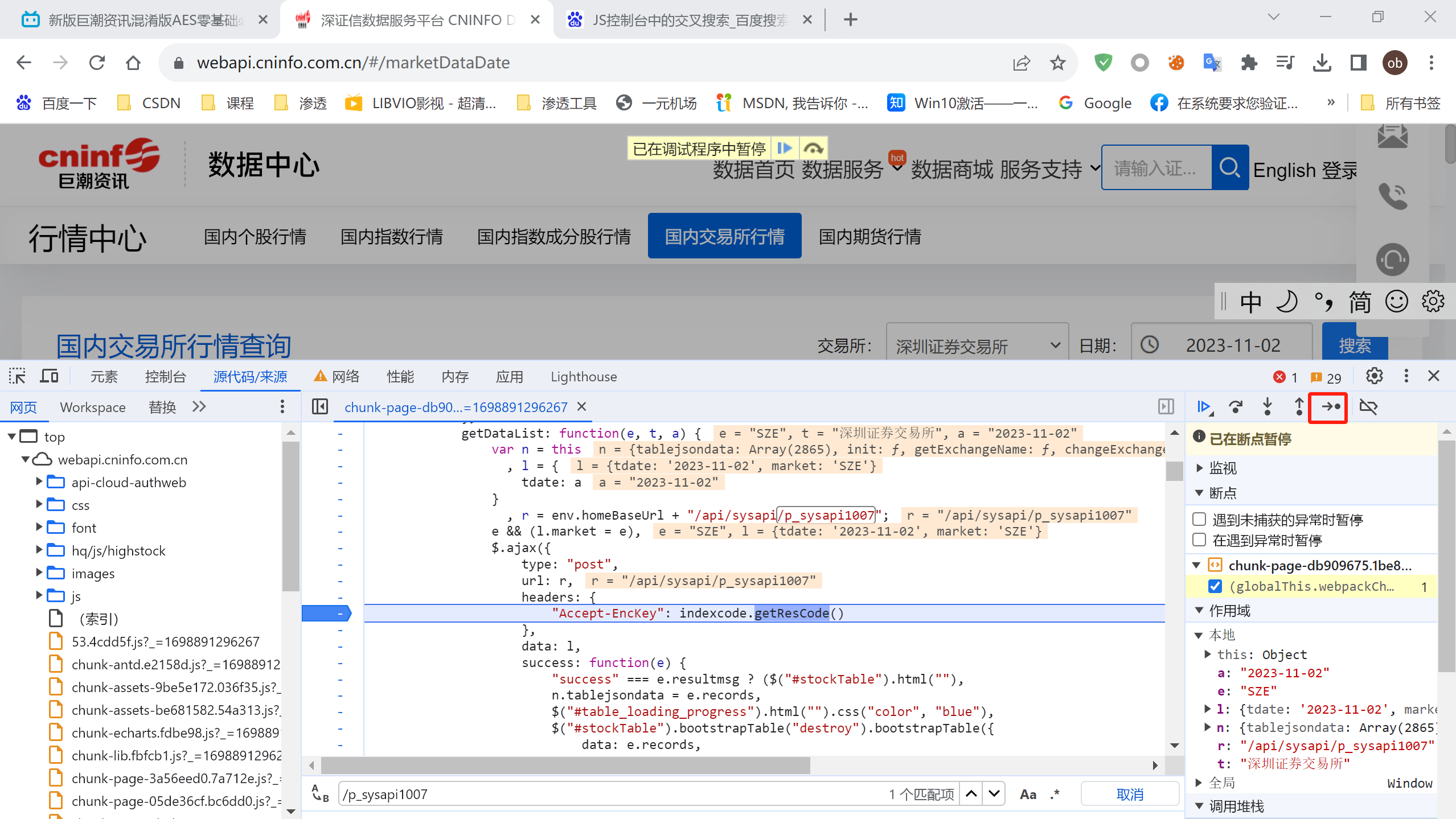
Task: Click the navigator tree vertical scrollbar
Action: 291,517
